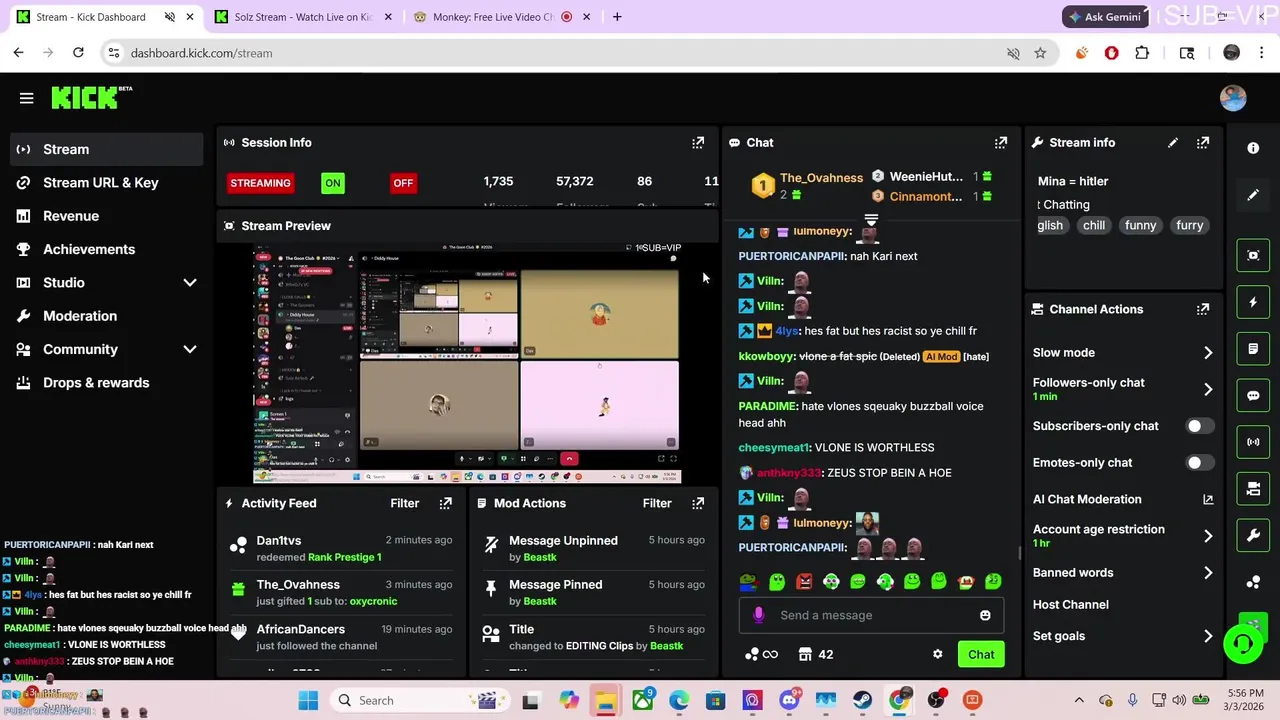The height and width of the screenshot is (720, 1280).
Task: Pop out the Stream info panel
Action: pos(1203,143)
